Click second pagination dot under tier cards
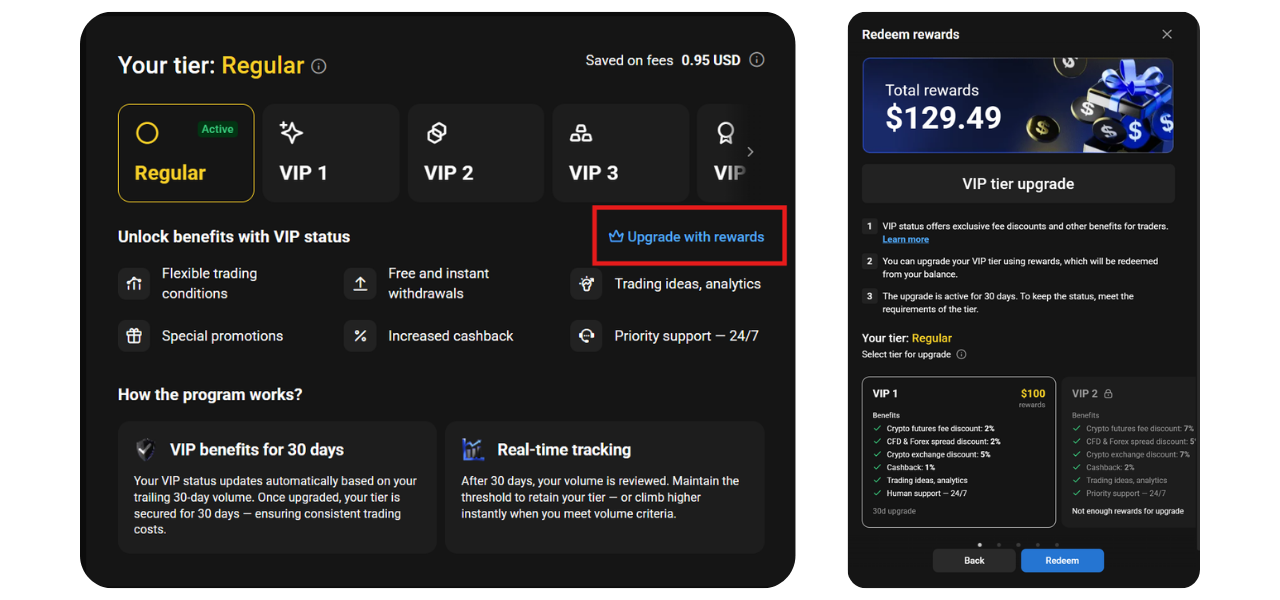 pos(998,545)
